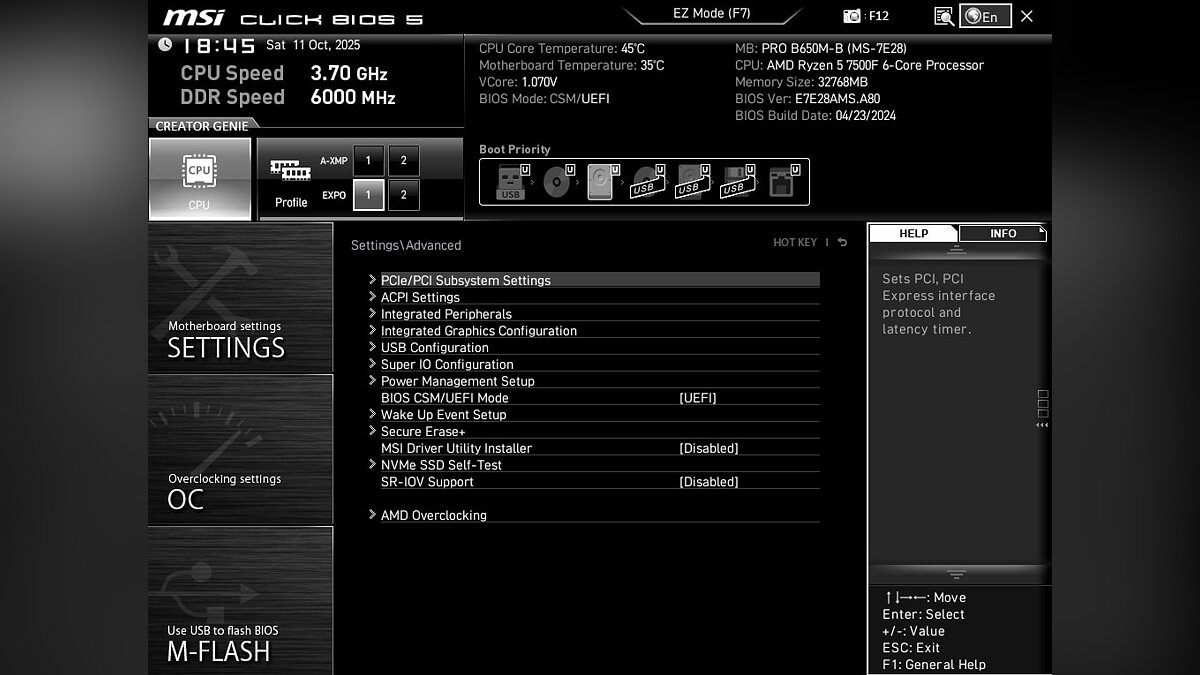Screen dimensions: 1200x675
Task: Select the USB stick boot device icon
Action: [x=511, y=183]
